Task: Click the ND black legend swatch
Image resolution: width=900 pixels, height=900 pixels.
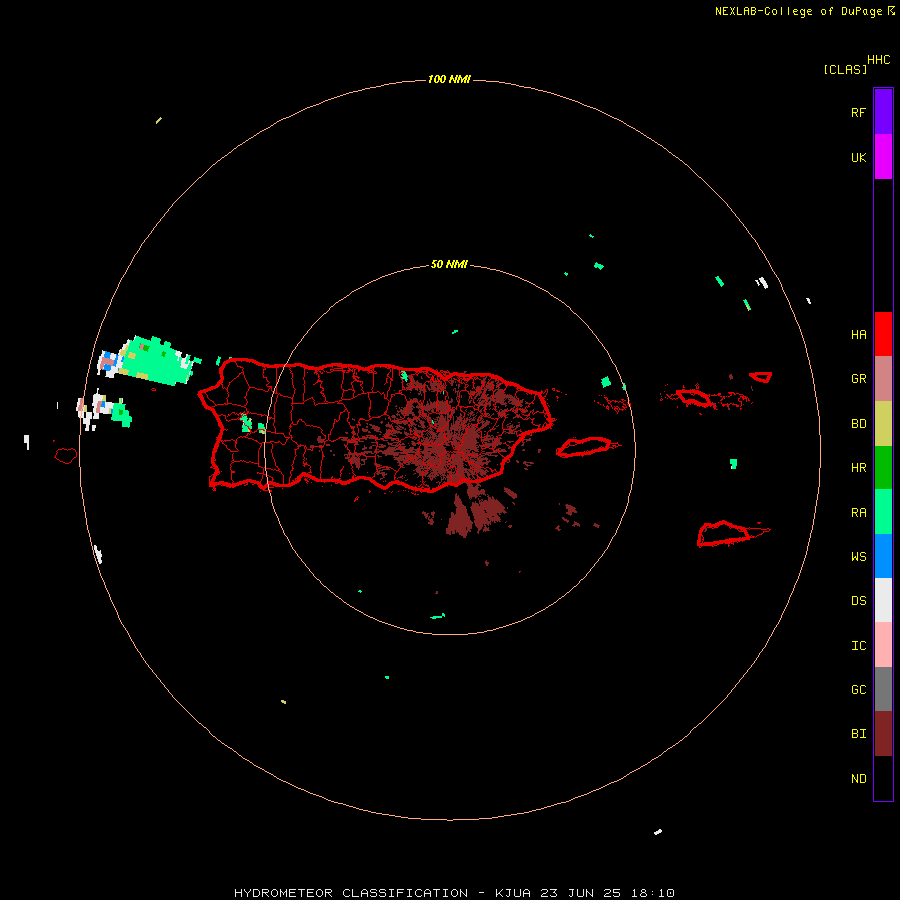Action: (x=883, y=778)
